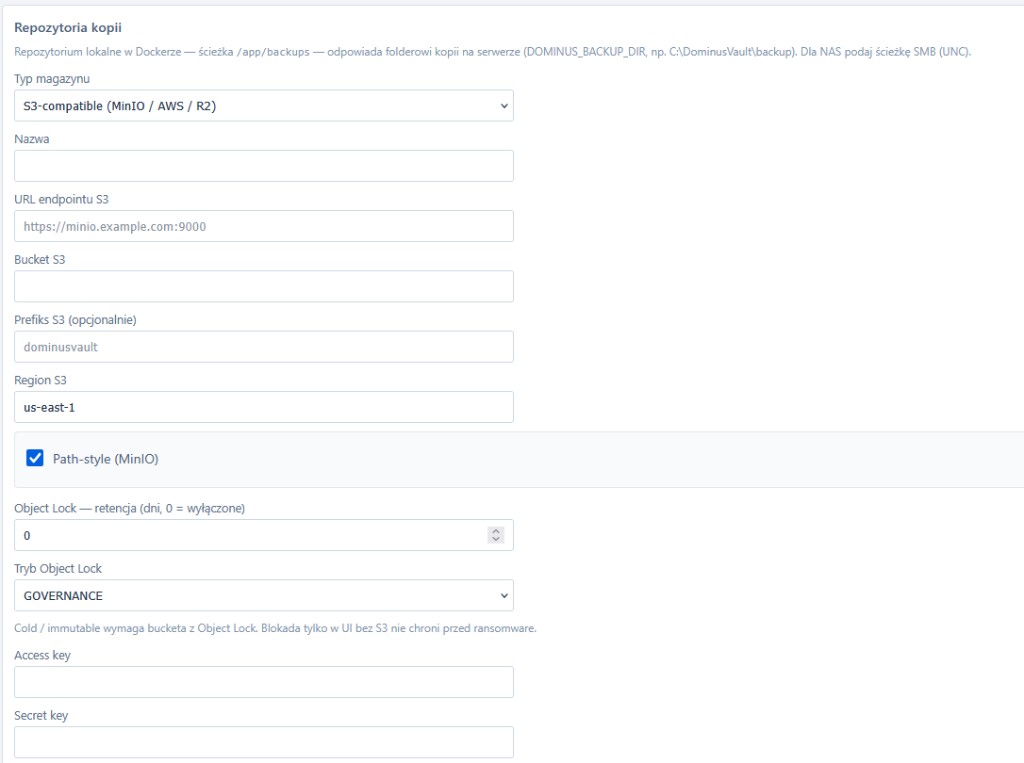Image resolution: width=1024 pixels, height=763 pixels.
Task: Expand the Tryb Object Lock GOVERNANCE dropdown
Action: (x=264, y=596)
